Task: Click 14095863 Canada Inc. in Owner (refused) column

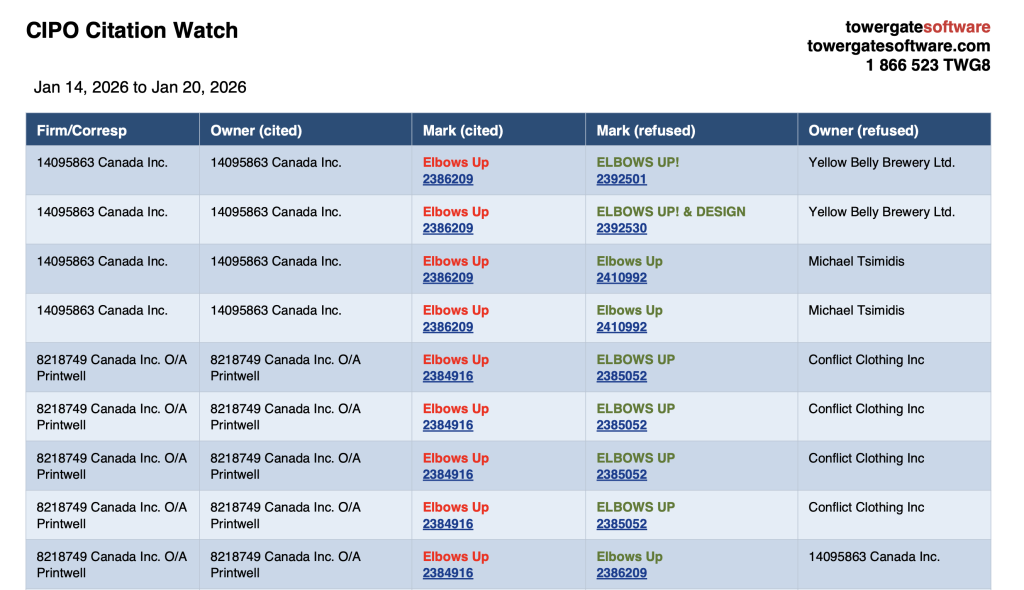Action: pyautogui.click(x=874, y=557)
